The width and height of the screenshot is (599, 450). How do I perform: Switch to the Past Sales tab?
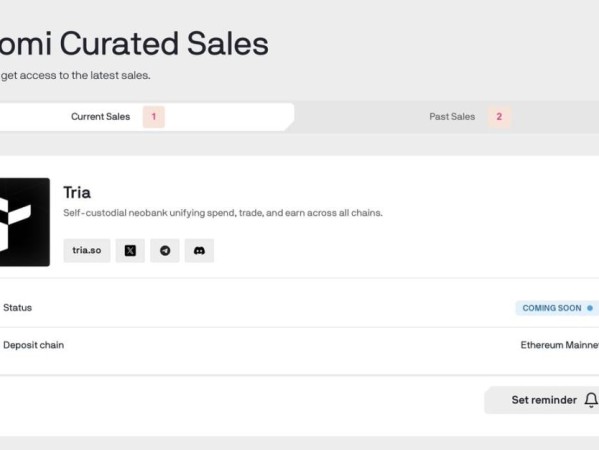point(452,117)
